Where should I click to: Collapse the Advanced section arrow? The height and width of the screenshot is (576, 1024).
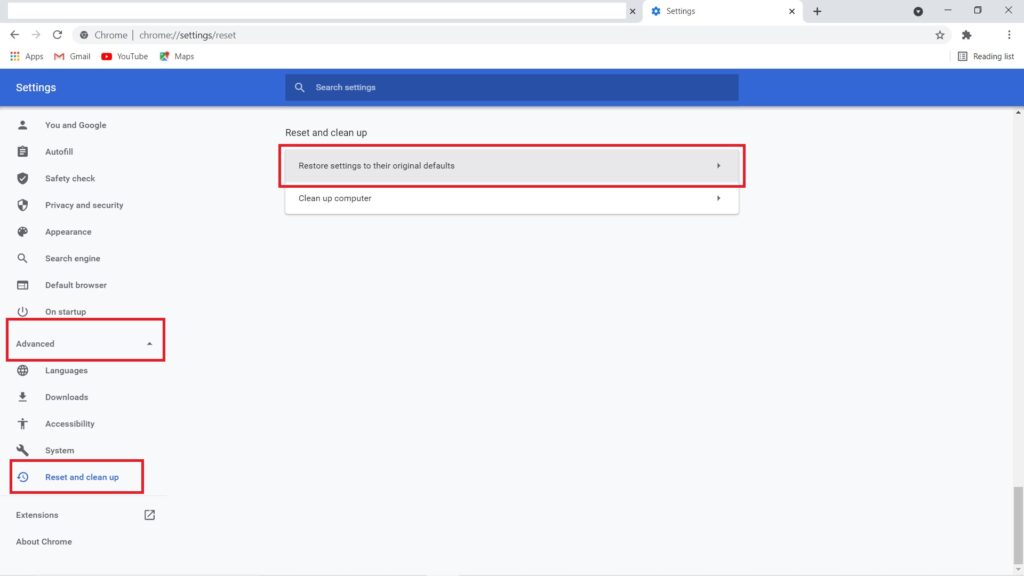(x=149, y=344)
